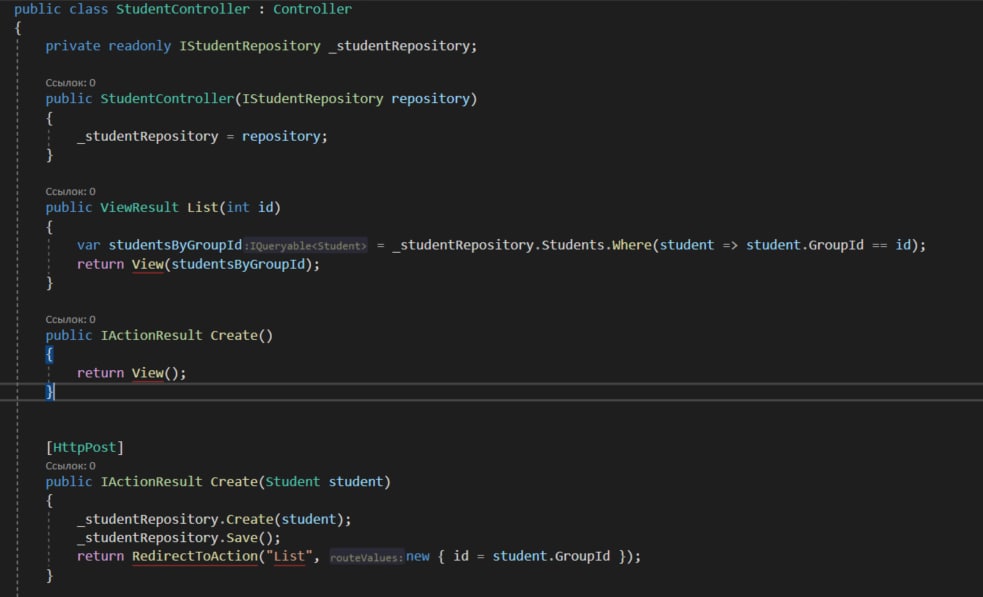The height and width of the screenshot is (597, 983).
Task: Click the Where method call
Action: [632, 245]
